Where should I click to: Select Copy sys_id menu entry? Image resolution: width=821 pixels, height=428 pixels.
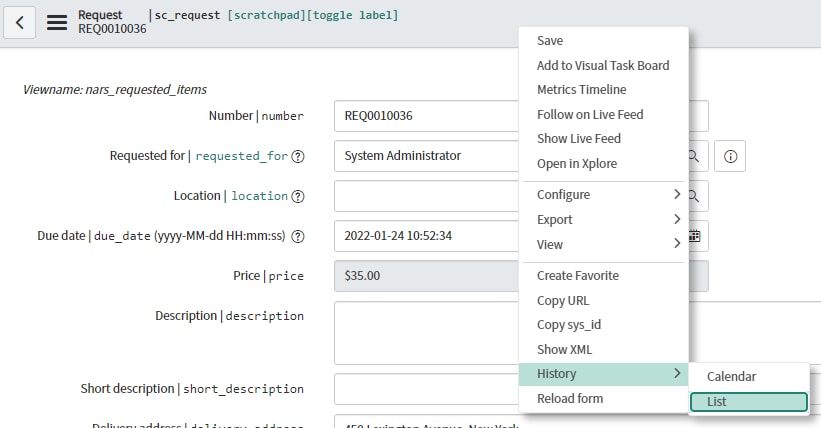tap(569, 325)
